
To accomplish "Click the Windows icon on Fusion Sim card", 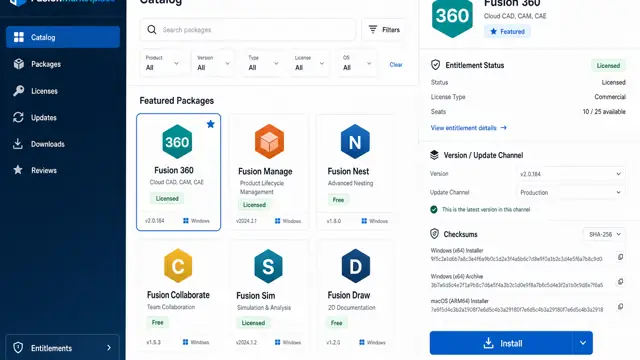I will coord(278,342).
